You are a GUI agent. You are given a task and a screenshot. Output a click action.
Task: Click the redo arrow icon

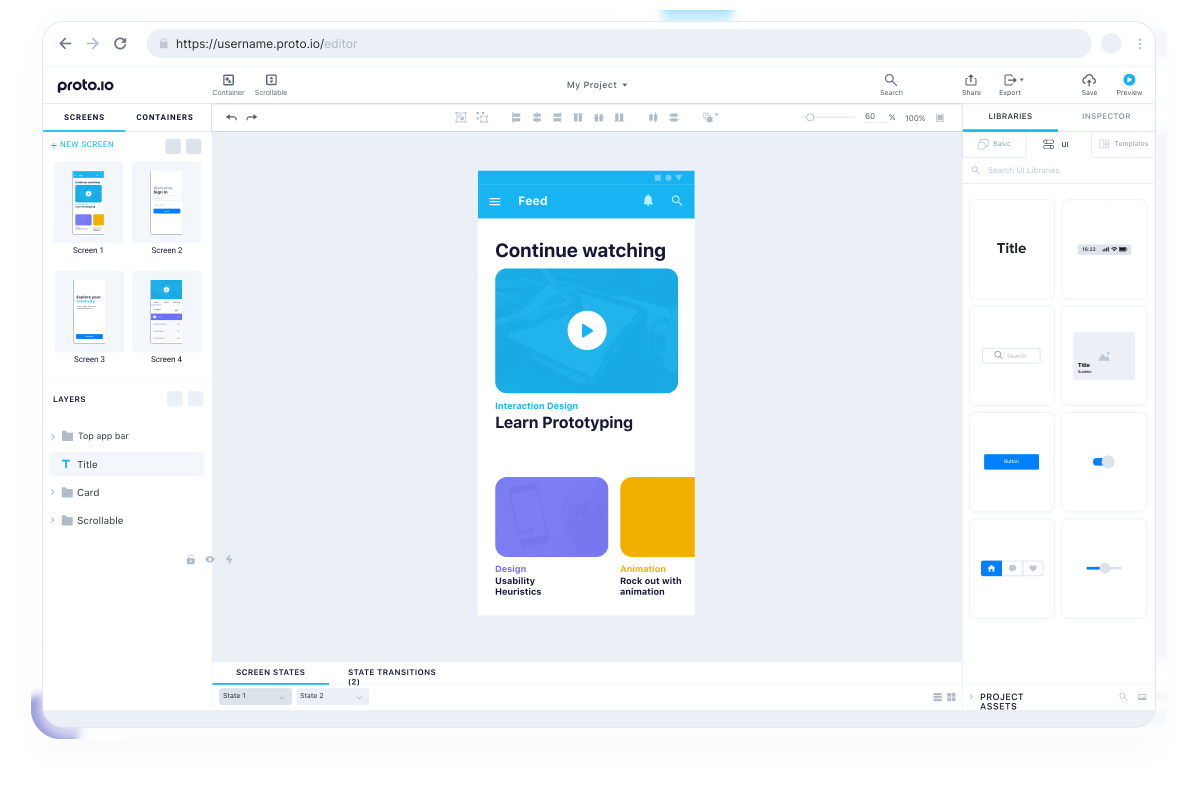pos(252,117)
